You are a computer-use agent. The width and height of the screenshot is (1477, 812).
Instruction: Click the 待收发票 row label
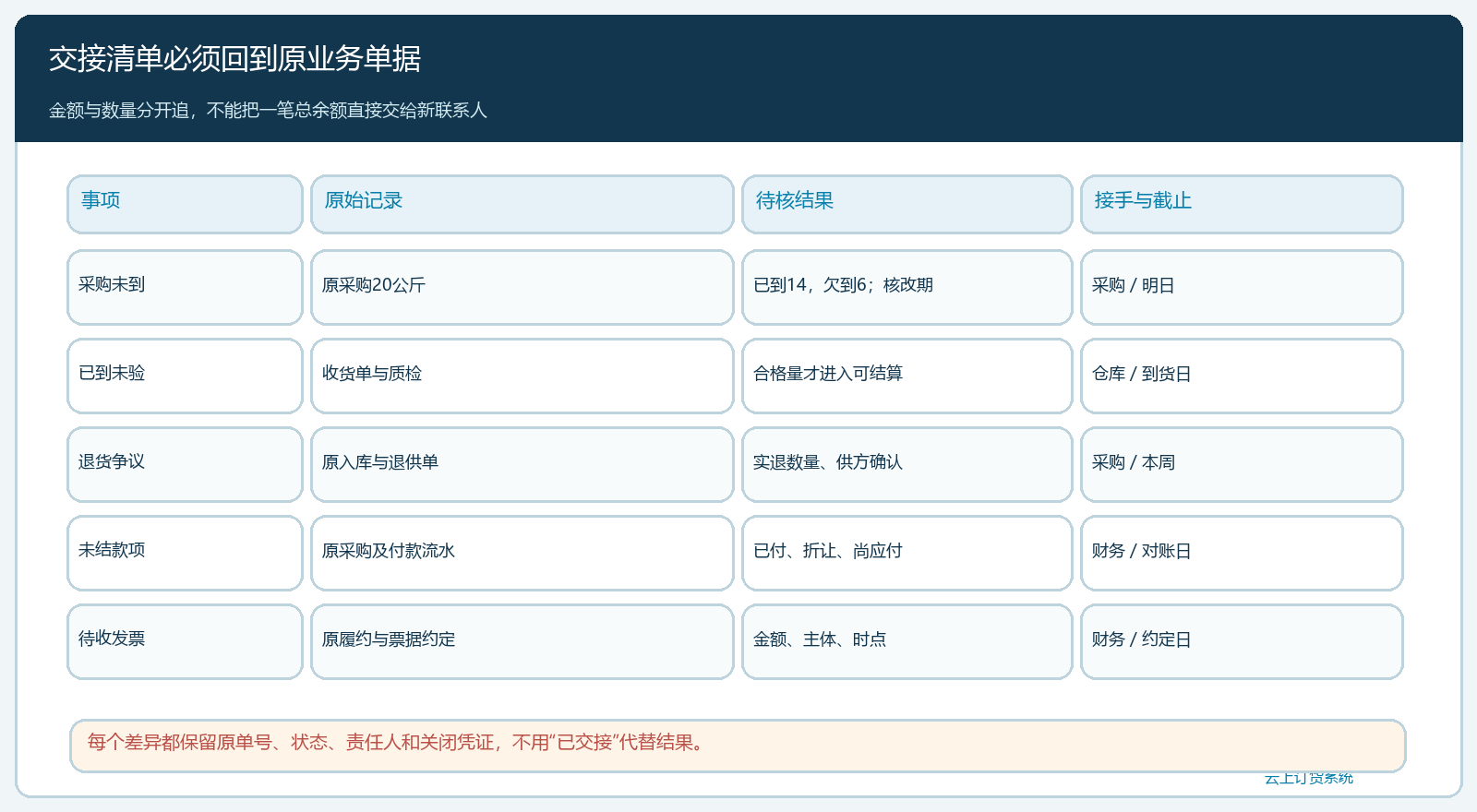(185, 641)
